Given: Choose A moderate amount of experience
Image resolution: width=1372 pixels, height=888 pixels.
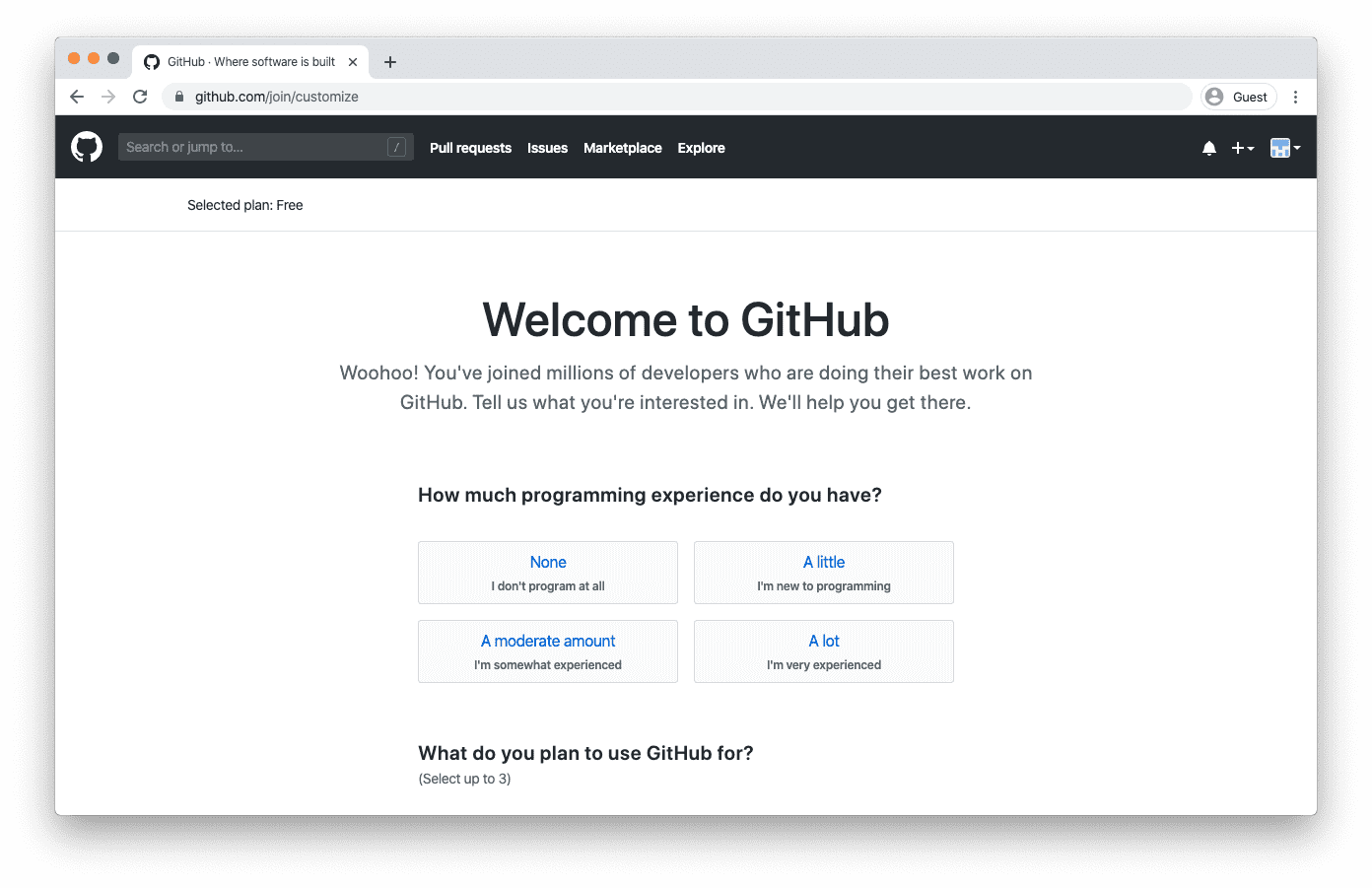Looking at the screenshot, I should 548,651.
